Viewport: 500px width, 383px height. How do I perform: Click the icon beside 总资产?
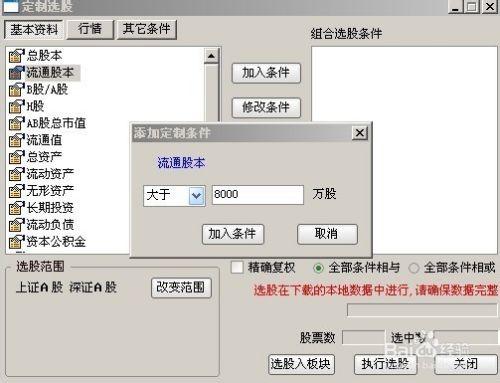(17, 157)
